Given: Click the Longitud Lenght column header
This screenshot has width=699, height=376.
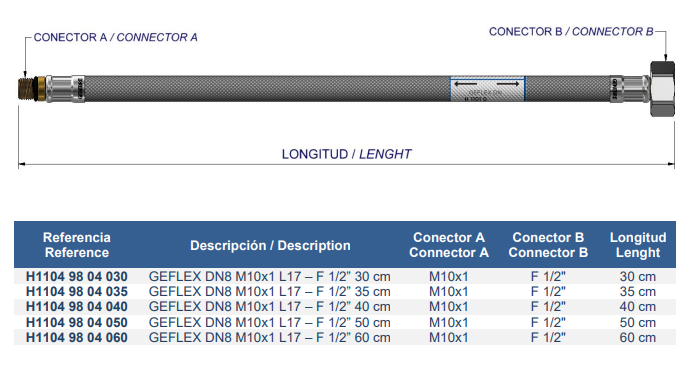Looking at the screenshot, I should tap(638, 245).
